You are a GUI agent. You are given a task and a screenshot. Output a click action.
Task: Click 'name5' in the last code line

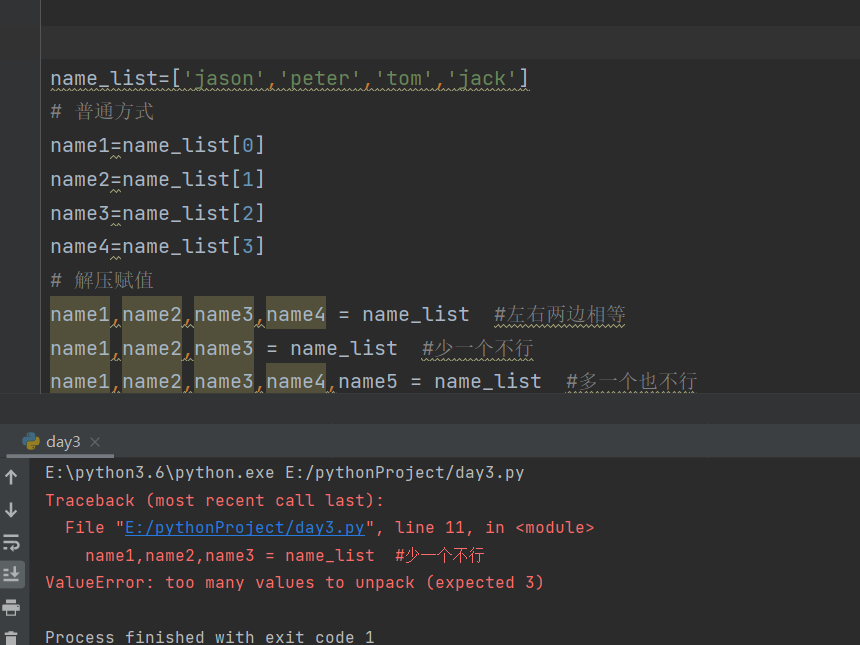click(367, 381)
